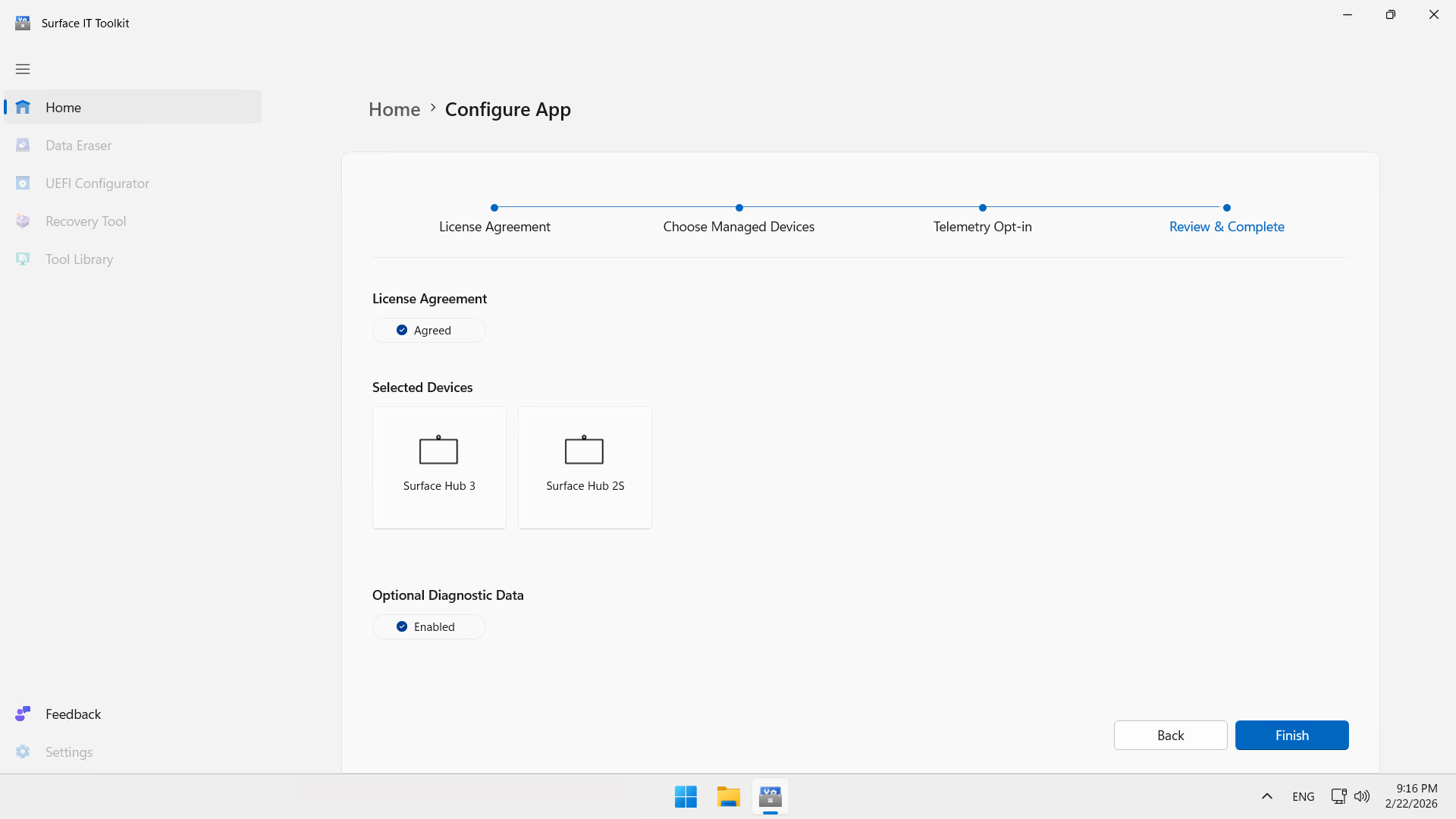Open the Data Eraser sidebar icon
This screenshot has width=1456, height=819.
[x=23, y=145]
